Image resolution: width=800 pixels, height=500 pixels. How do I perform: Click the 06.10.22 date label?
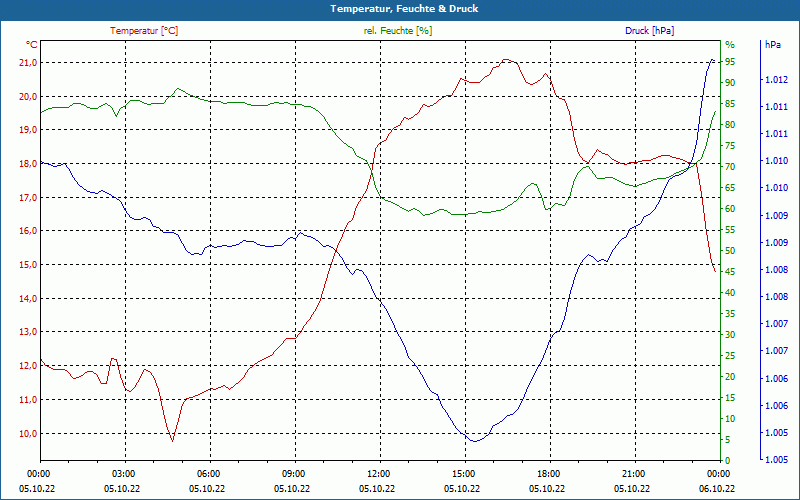(x=717, y=489)
